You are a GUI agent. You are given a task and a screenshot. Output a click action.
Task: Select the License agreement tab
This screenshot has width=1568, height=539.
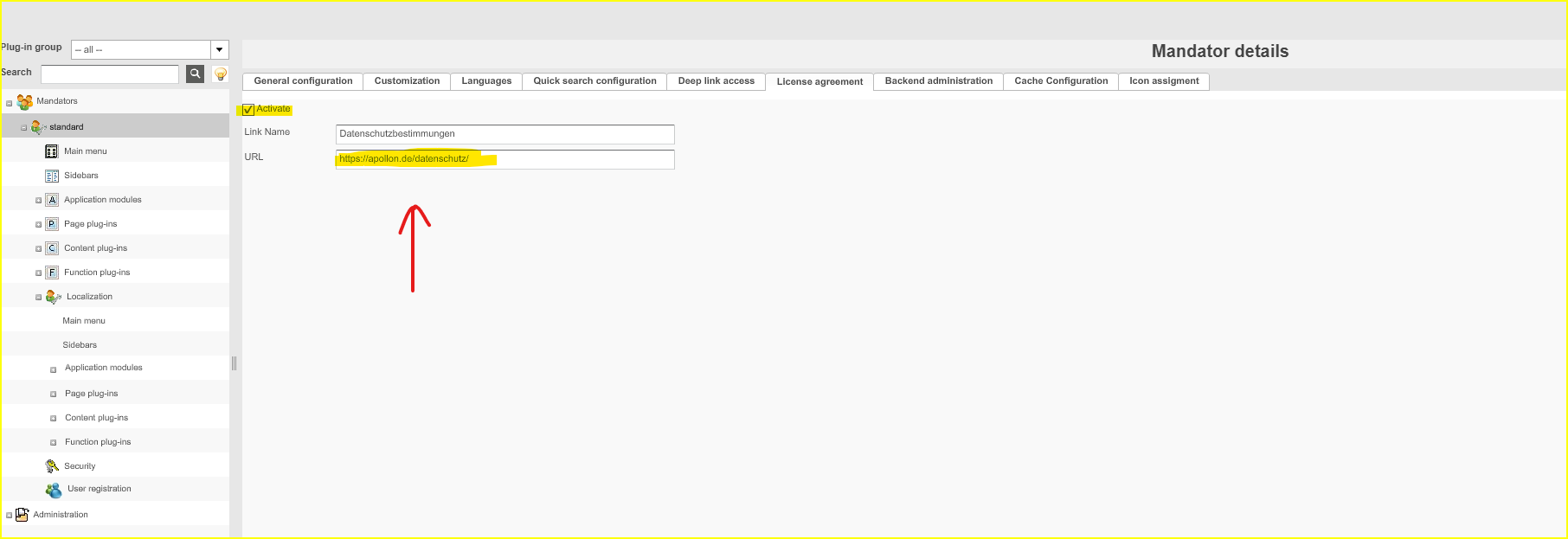819,81
